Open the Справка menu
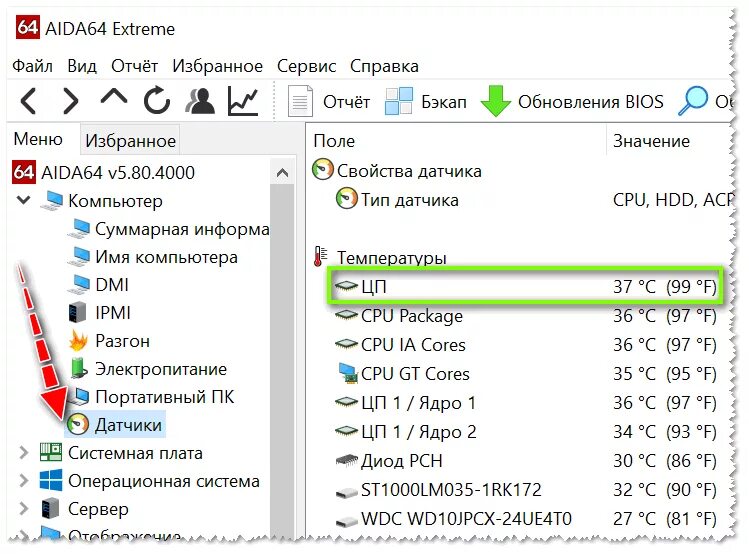Viewport: 749px width, 554px height. [384, 66]
